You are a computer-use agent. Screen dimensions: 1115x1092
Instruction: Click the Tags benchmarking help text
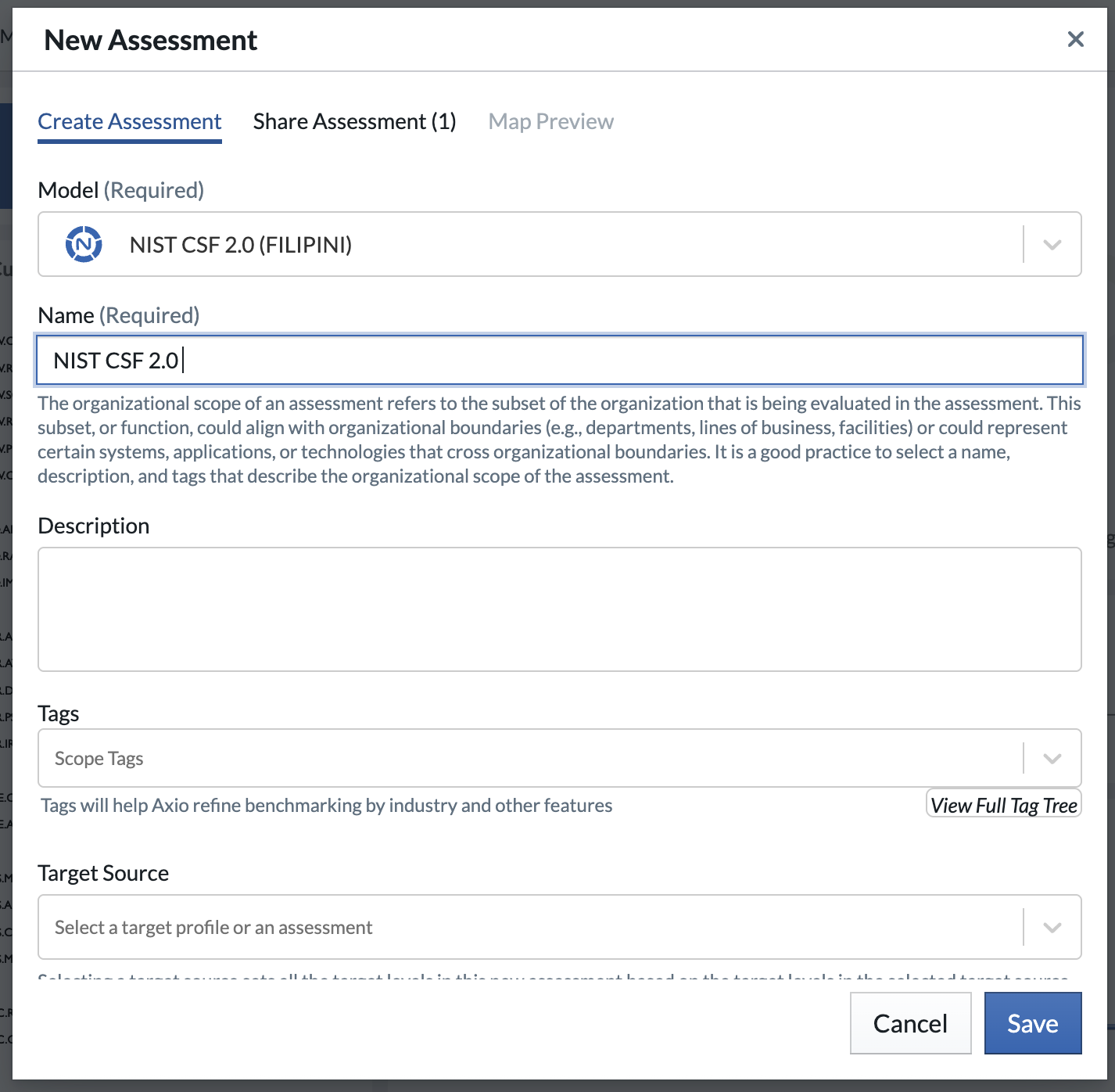point(327,805)
